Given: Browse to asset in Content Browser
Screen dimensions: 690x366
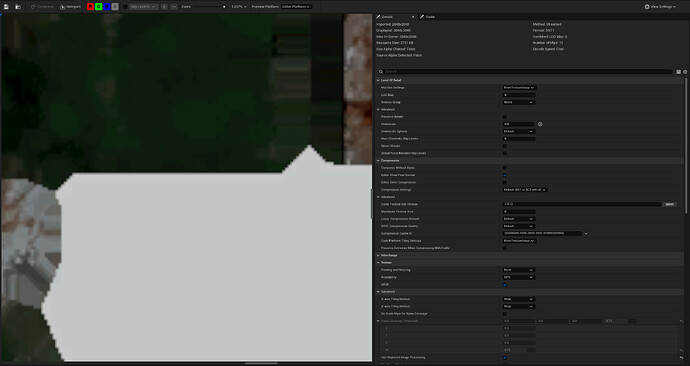Looking at the screenshot, I should (x=18, y=7).
